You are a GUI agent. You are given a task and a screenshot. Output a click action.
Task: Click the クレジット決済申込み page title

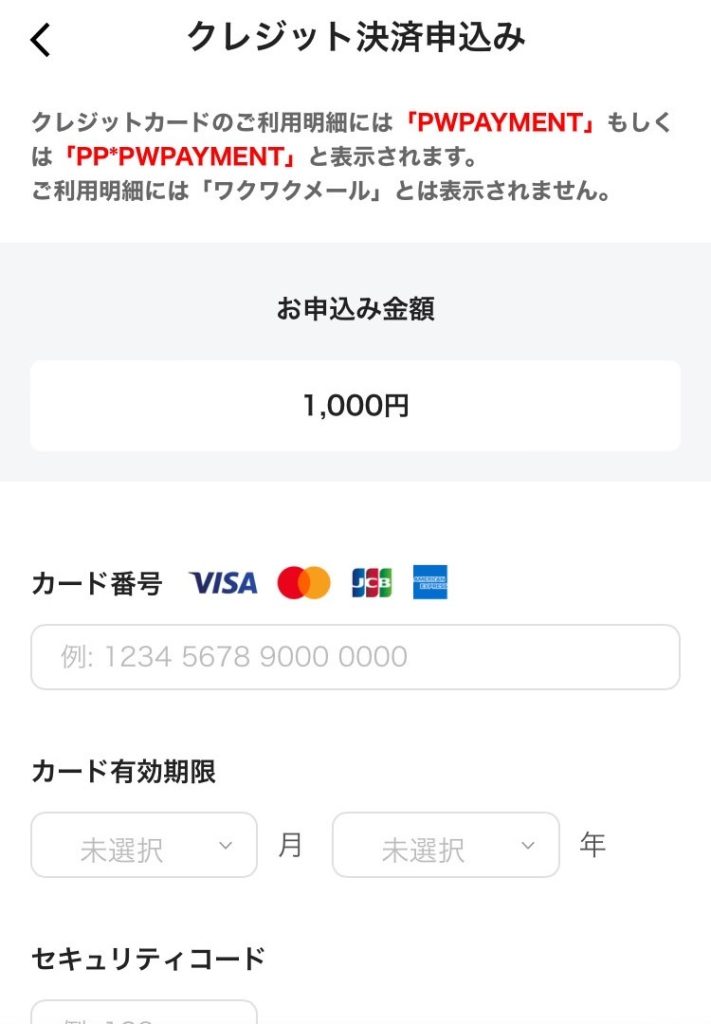355,38
